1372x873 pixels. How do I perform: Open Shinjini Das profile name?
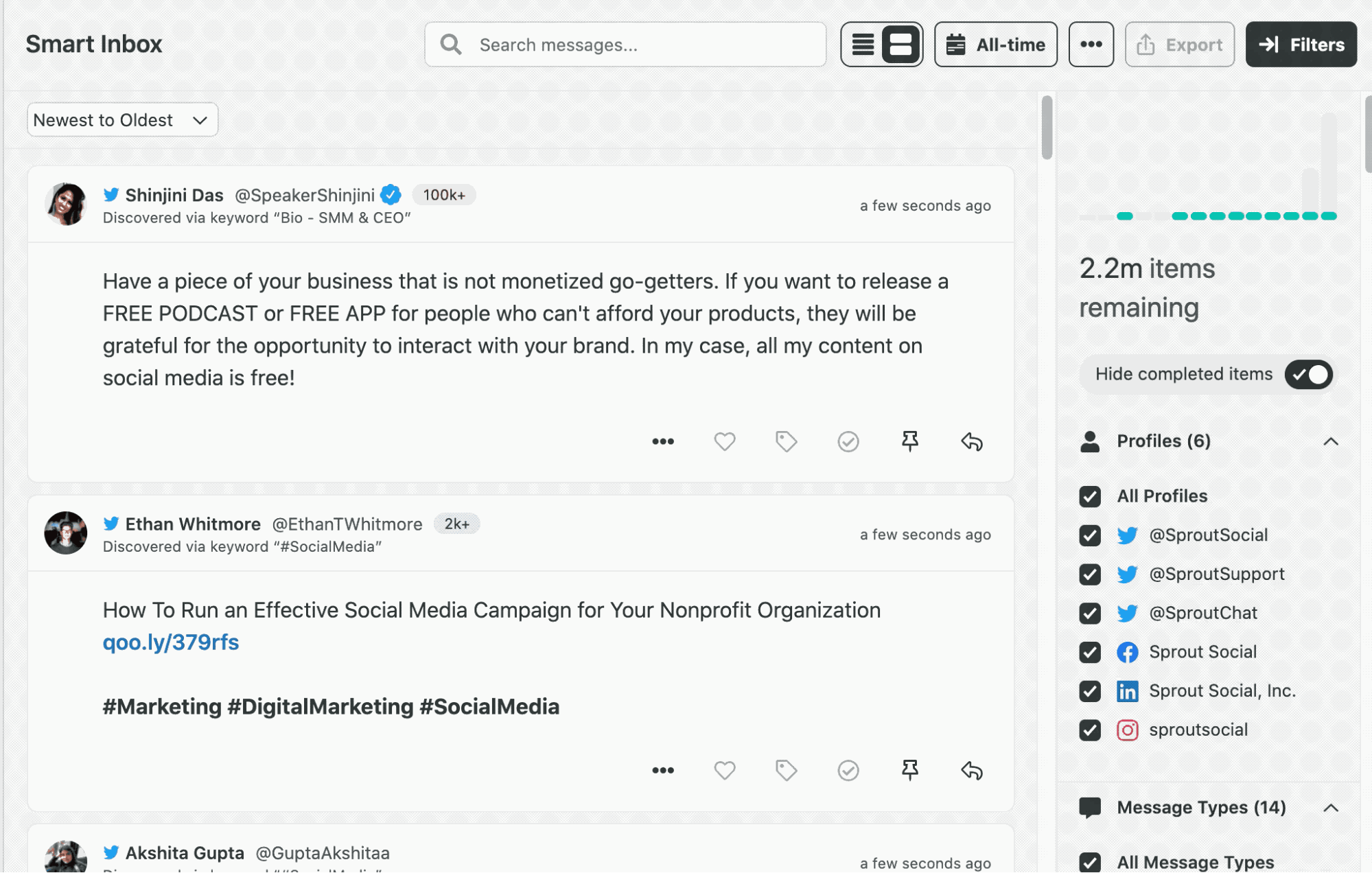pos(174,195)
